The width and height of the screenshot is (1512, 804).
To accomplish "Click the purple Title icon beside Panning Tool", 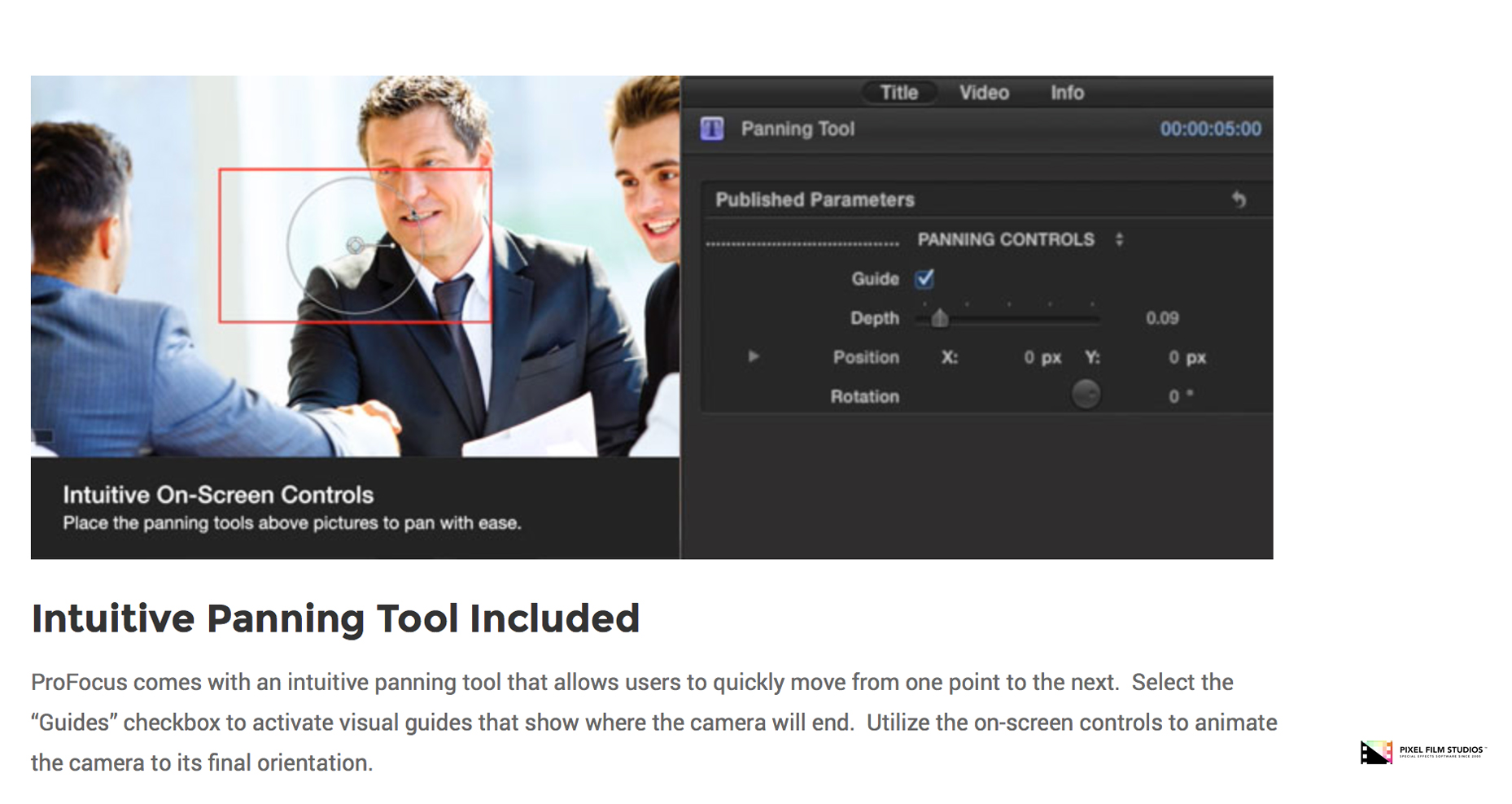I will pyautogui.click(x=712, y=129).
